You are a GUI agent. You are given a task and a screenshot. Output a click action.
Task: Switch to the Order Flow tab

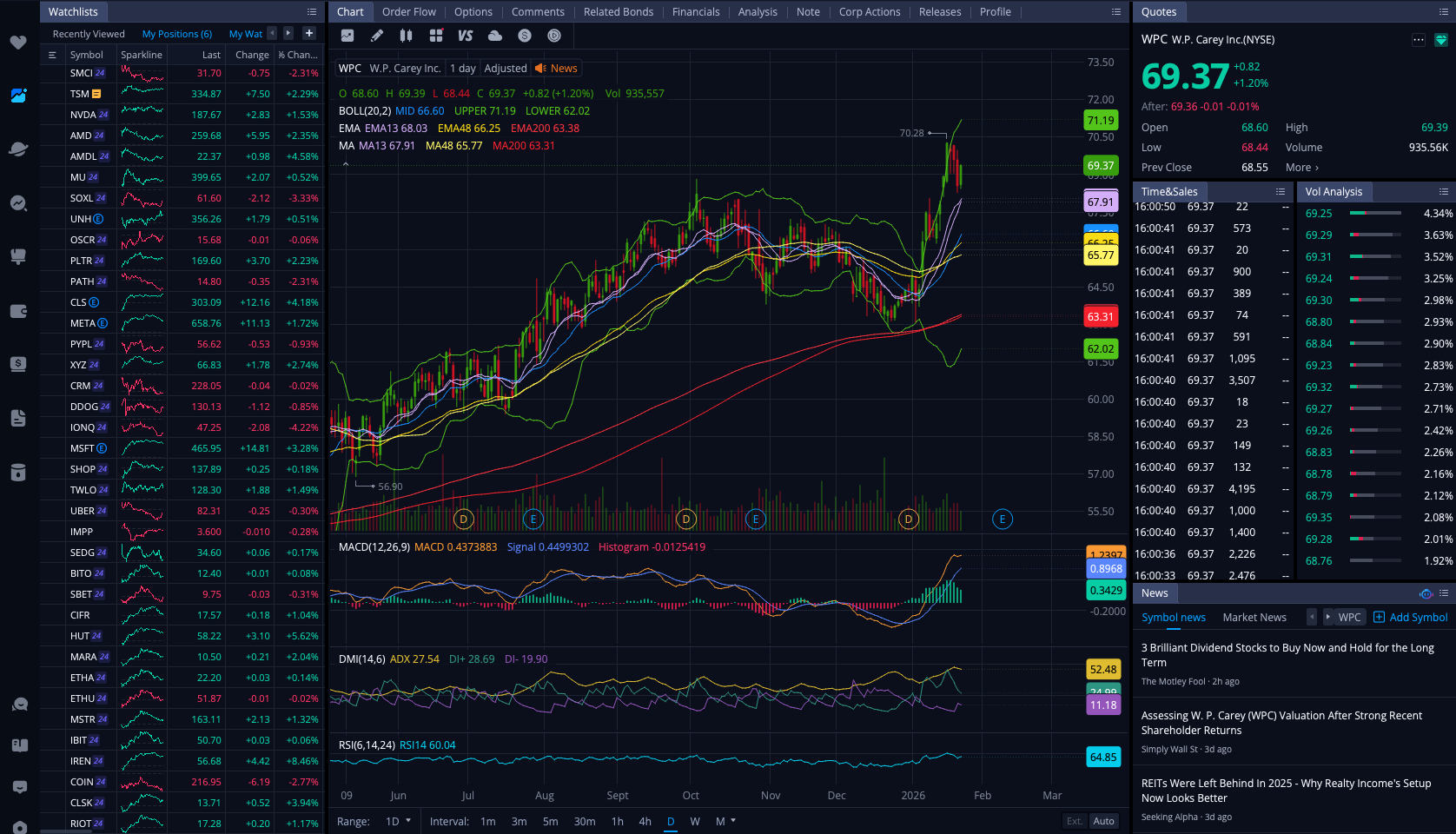(x=408, y=12)
